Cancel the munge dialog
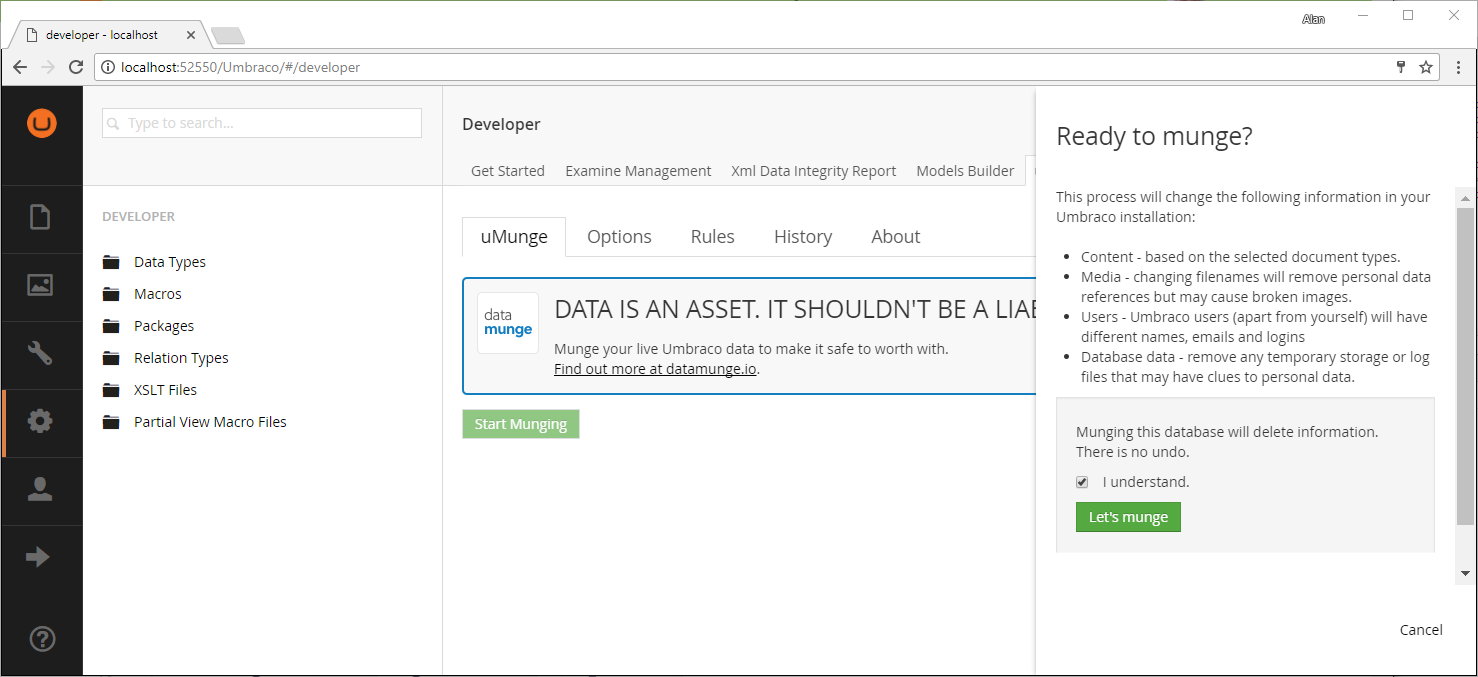Screen dimensions: 1478x677 [x=1421, y=630]
